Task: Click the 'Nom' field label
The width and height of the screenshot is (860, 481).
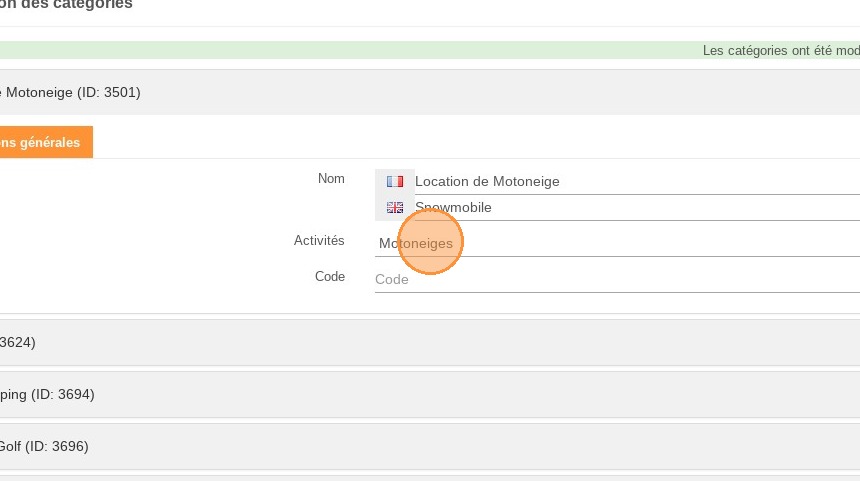Action: 331,179
